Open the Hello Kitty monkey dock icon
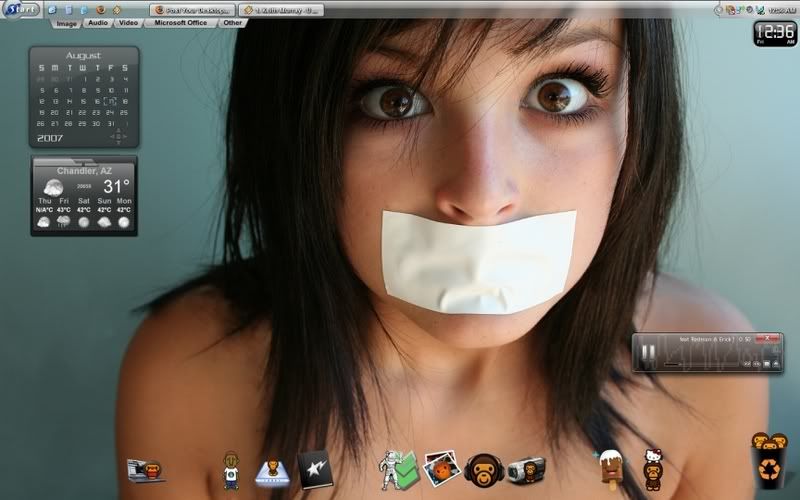Viewport: 800px width, 500px height. (653, 469)
